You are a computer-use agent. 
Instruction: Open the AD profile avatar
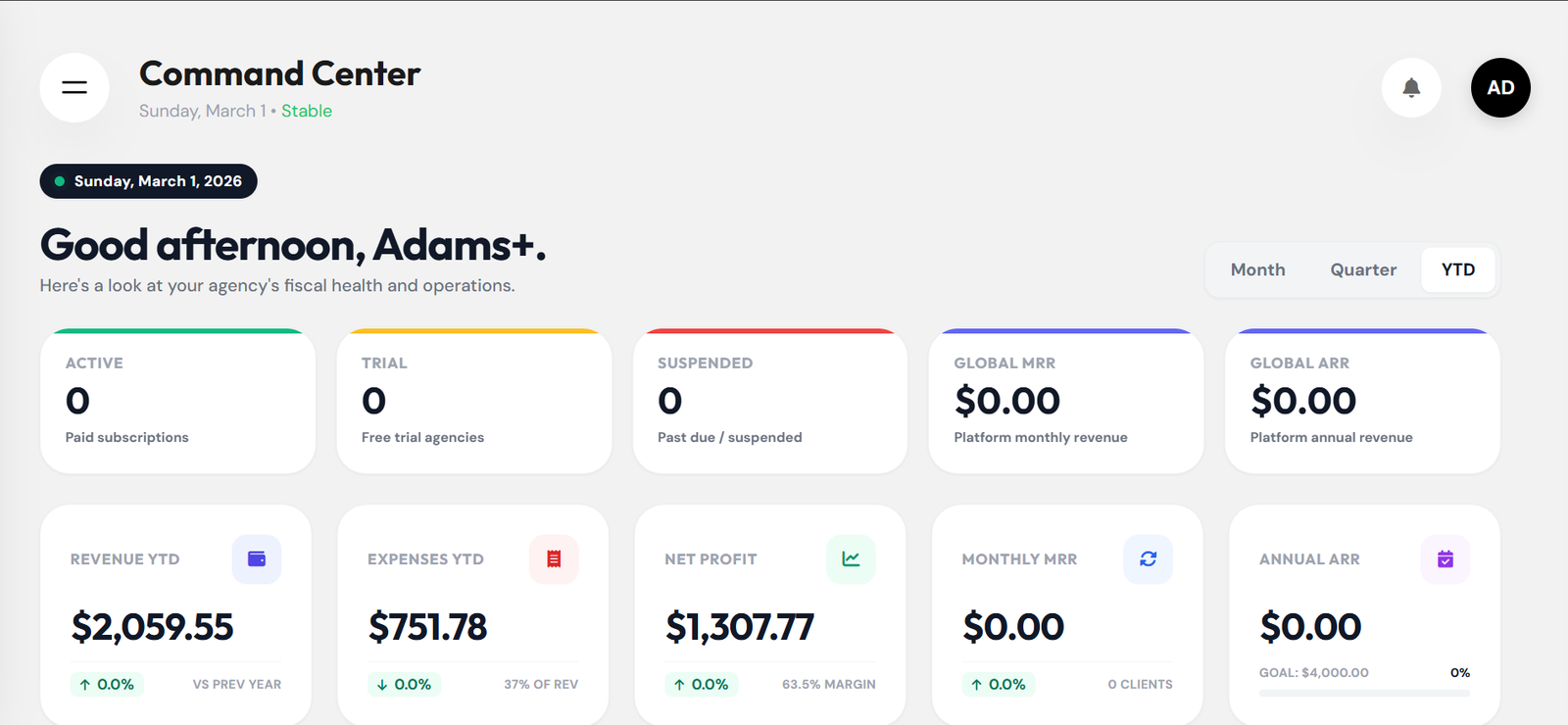tap(1500, 87)
